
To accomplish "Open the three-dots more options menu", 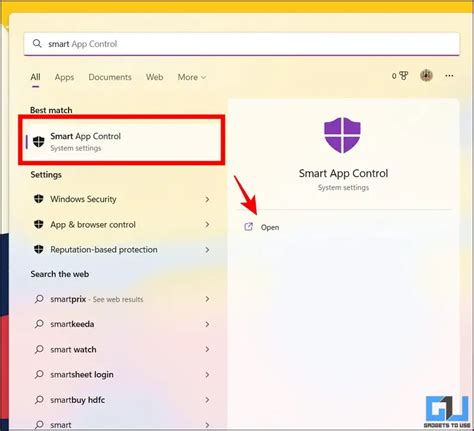I will click(x=449, y=76).
